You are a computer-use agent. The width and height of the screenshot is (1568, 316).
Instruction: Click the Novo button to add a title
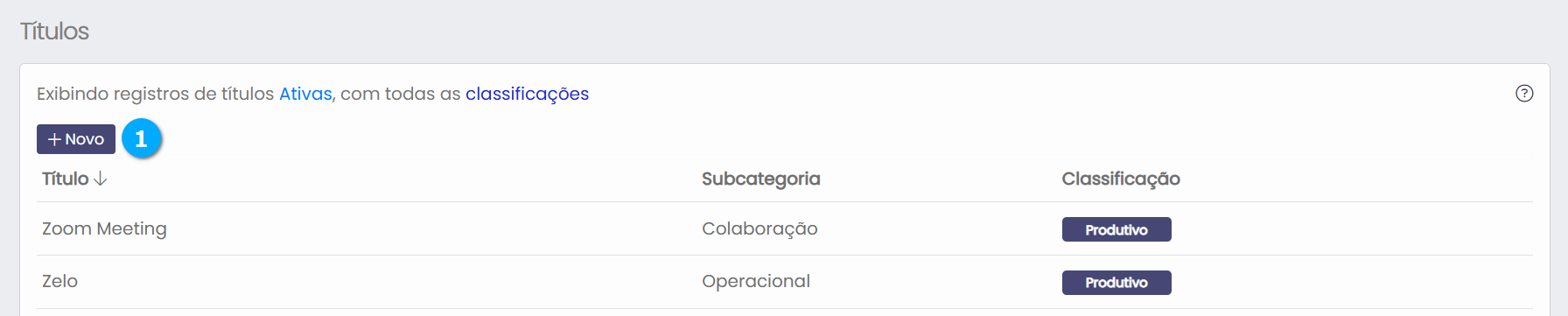[76, 139]
